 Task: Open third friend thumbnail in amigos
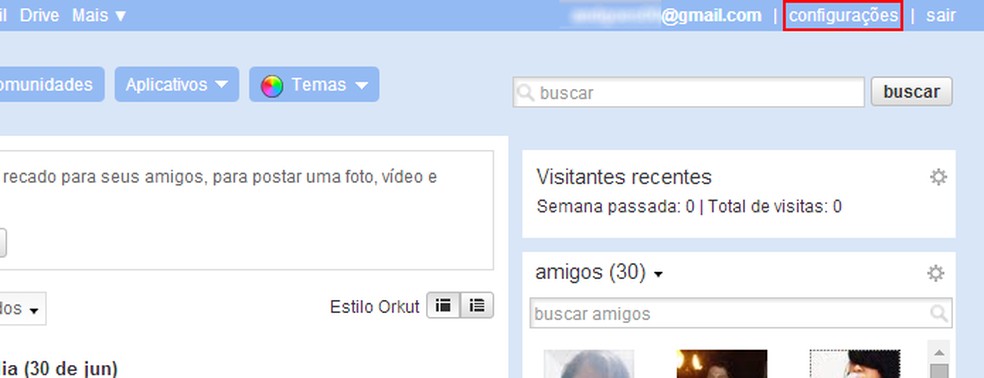[x=855, y=364]
